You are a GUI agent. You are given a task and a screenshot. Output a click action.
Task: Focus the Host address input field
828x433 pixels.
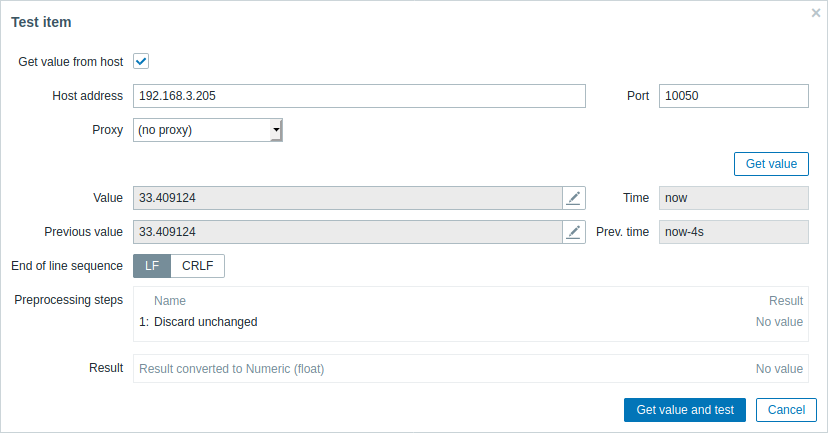359,96
